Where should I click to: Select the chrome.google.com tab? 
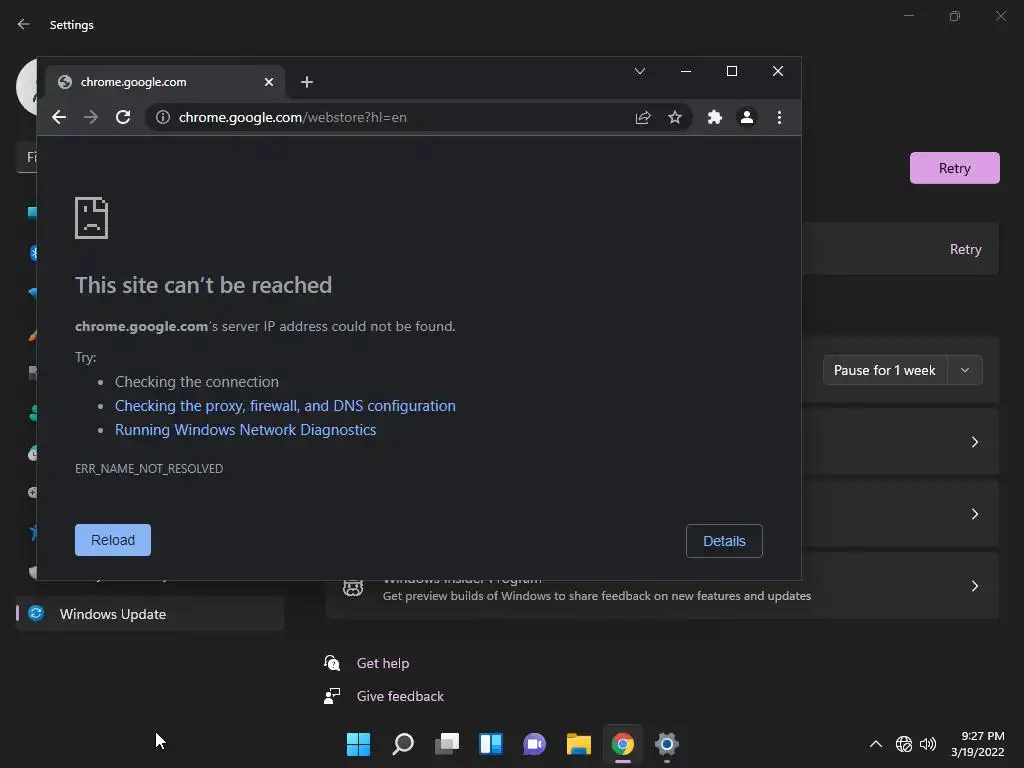tap(165, 82)
